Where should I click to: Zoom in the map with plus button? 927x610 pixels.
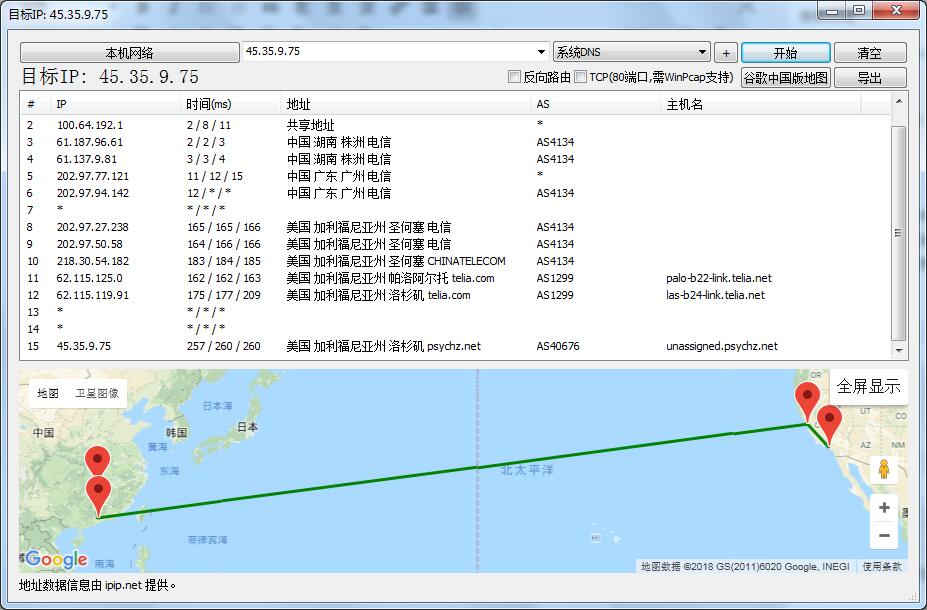(x=884, y=508)
